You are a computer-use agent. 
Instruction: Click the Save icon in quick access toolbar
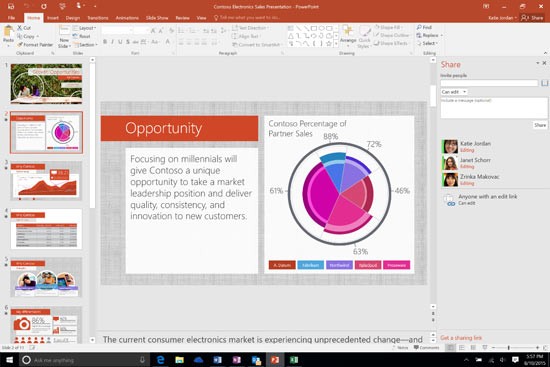point(11,6)
